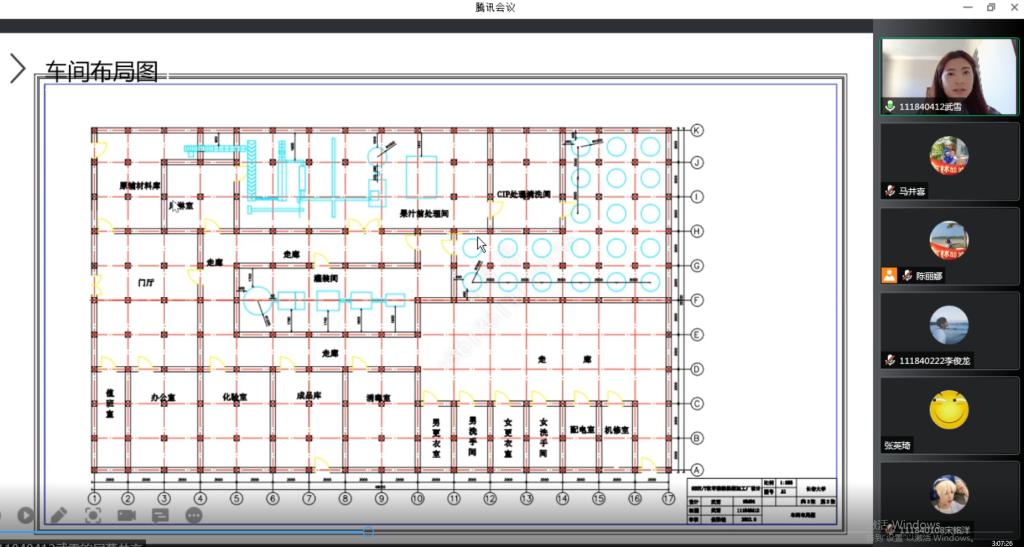Viewport: 1024px width, 547px height.
Task: Click the 女洗手间 vertical room label
Action: click(x=543, y=437)
